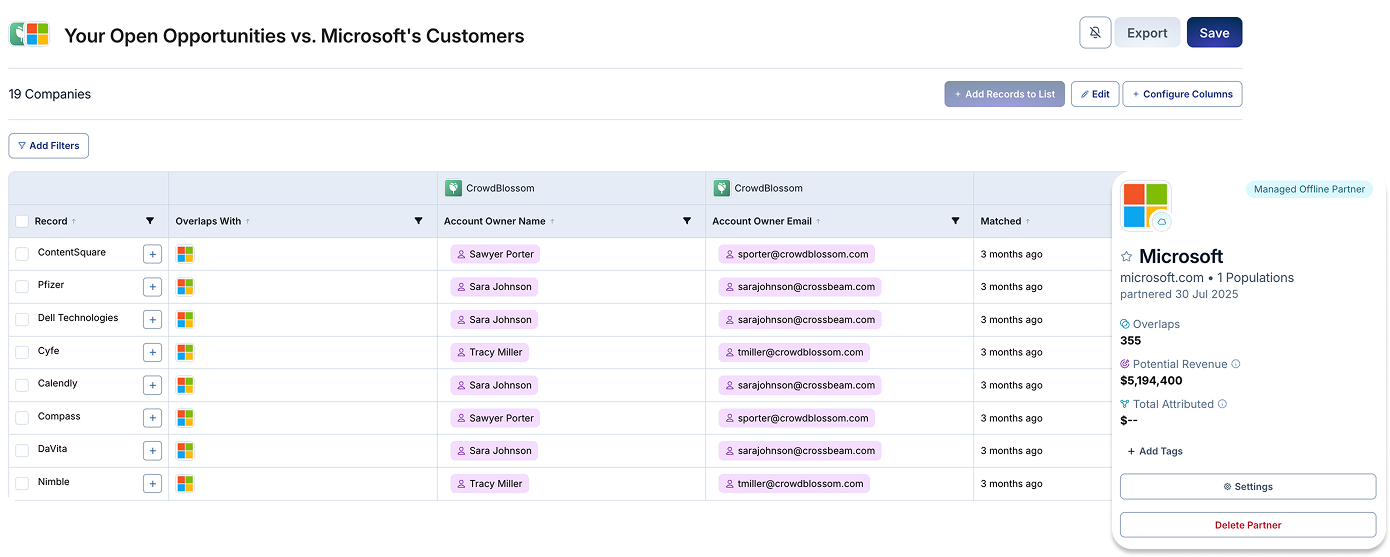
Task: Add Dell Technologies record with plus icon
Action: click(x=152, y=320)
